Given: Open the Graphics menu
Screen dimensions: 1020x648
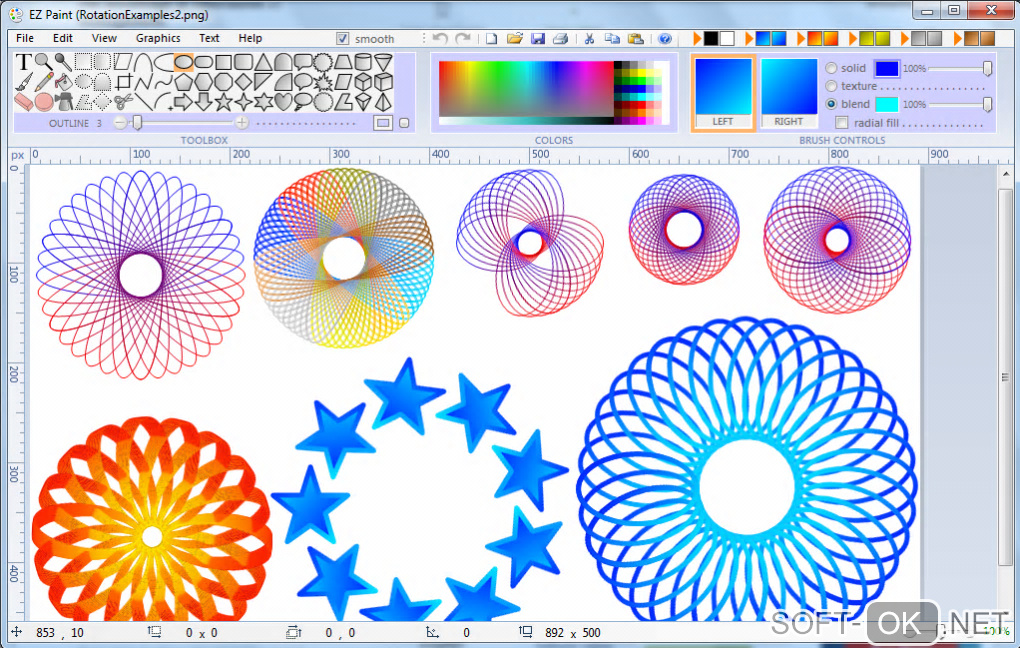Looking at the screenshot, I should pyautogui.click(x=158, y=38).
